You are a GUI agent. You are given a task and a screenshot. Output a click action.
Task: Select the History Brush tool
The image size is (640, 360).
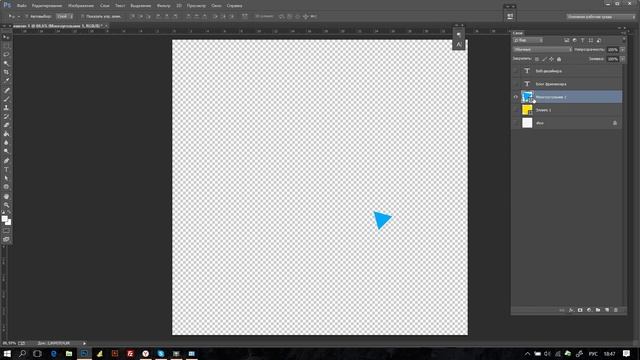click(x=6, y=117)
